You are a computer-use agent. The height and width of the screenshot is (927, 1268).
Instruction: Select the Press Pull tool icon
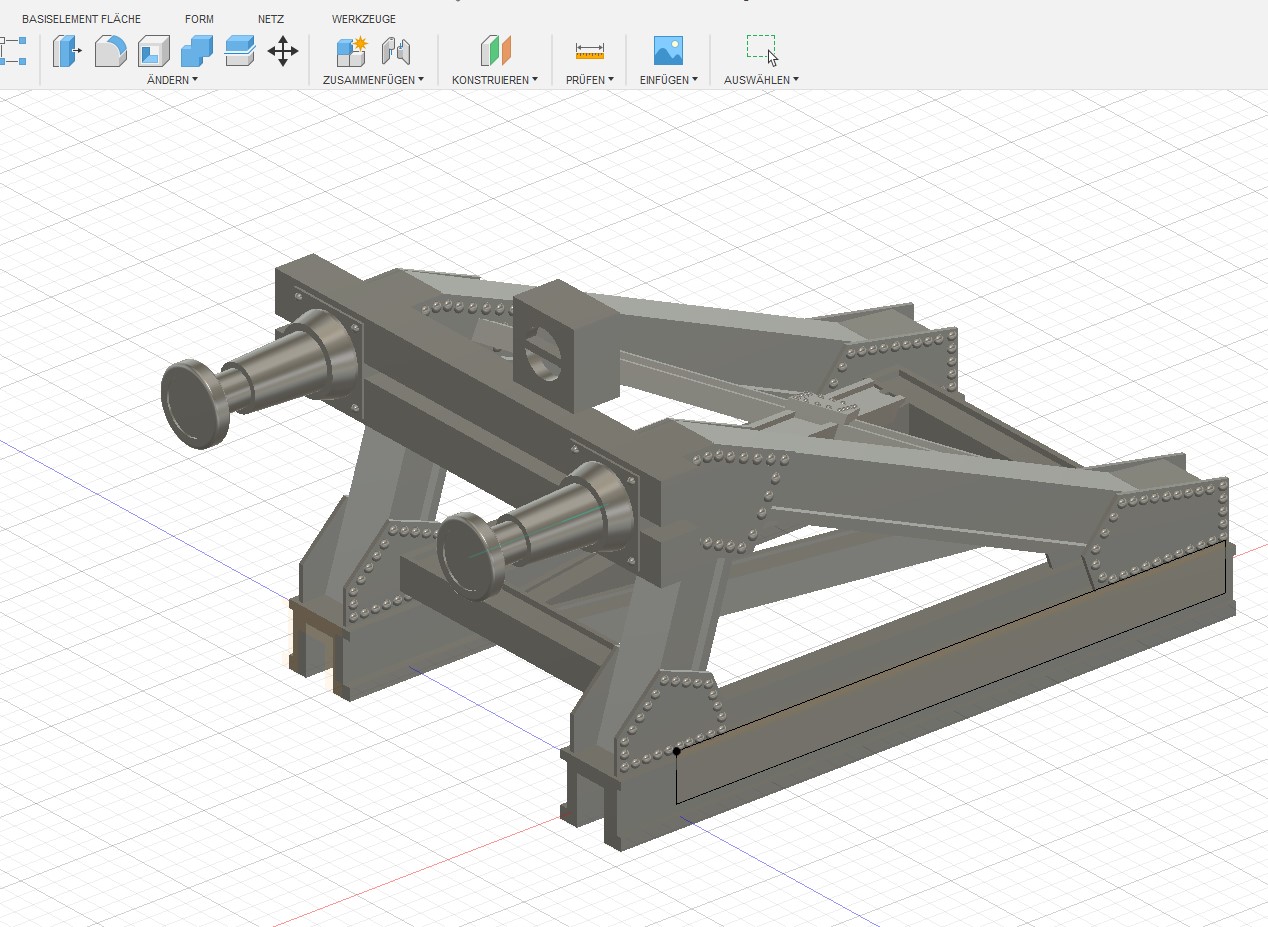[67, 51]
